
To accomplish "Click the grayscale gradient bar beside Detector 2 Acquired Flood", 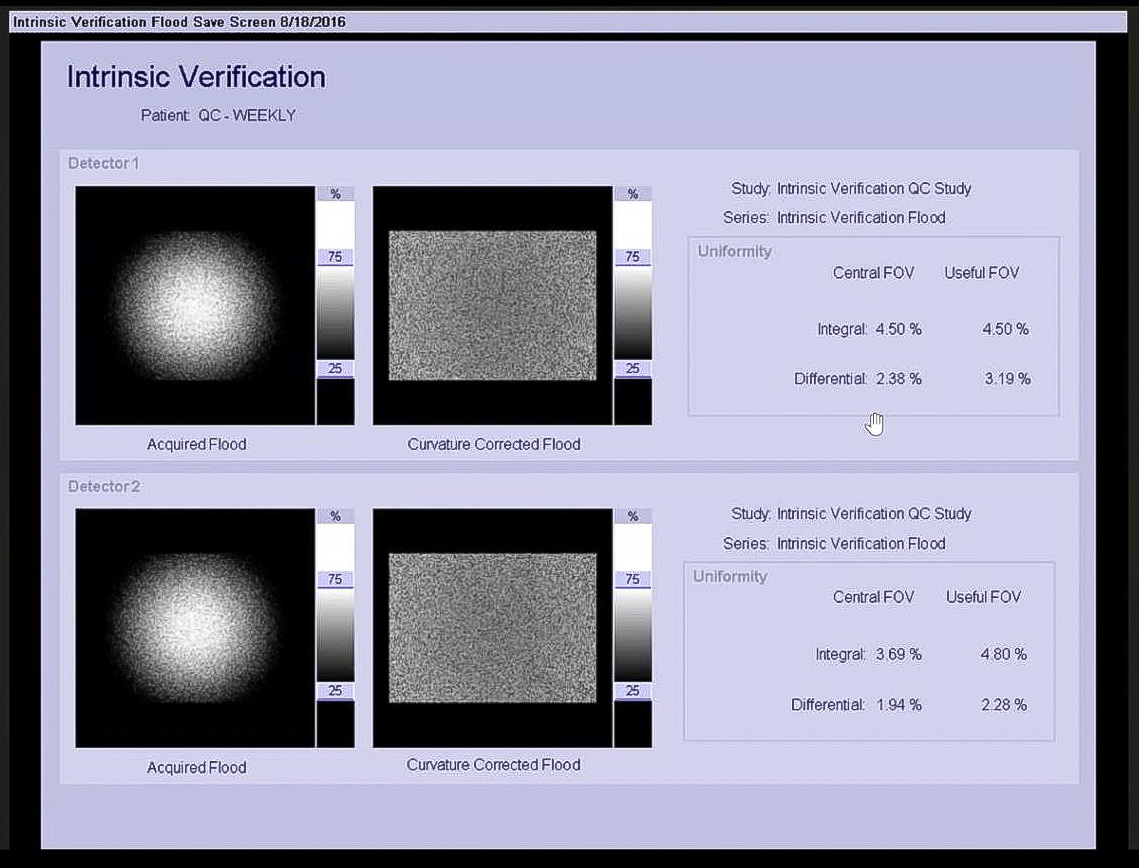I will [x=335, y=635].
